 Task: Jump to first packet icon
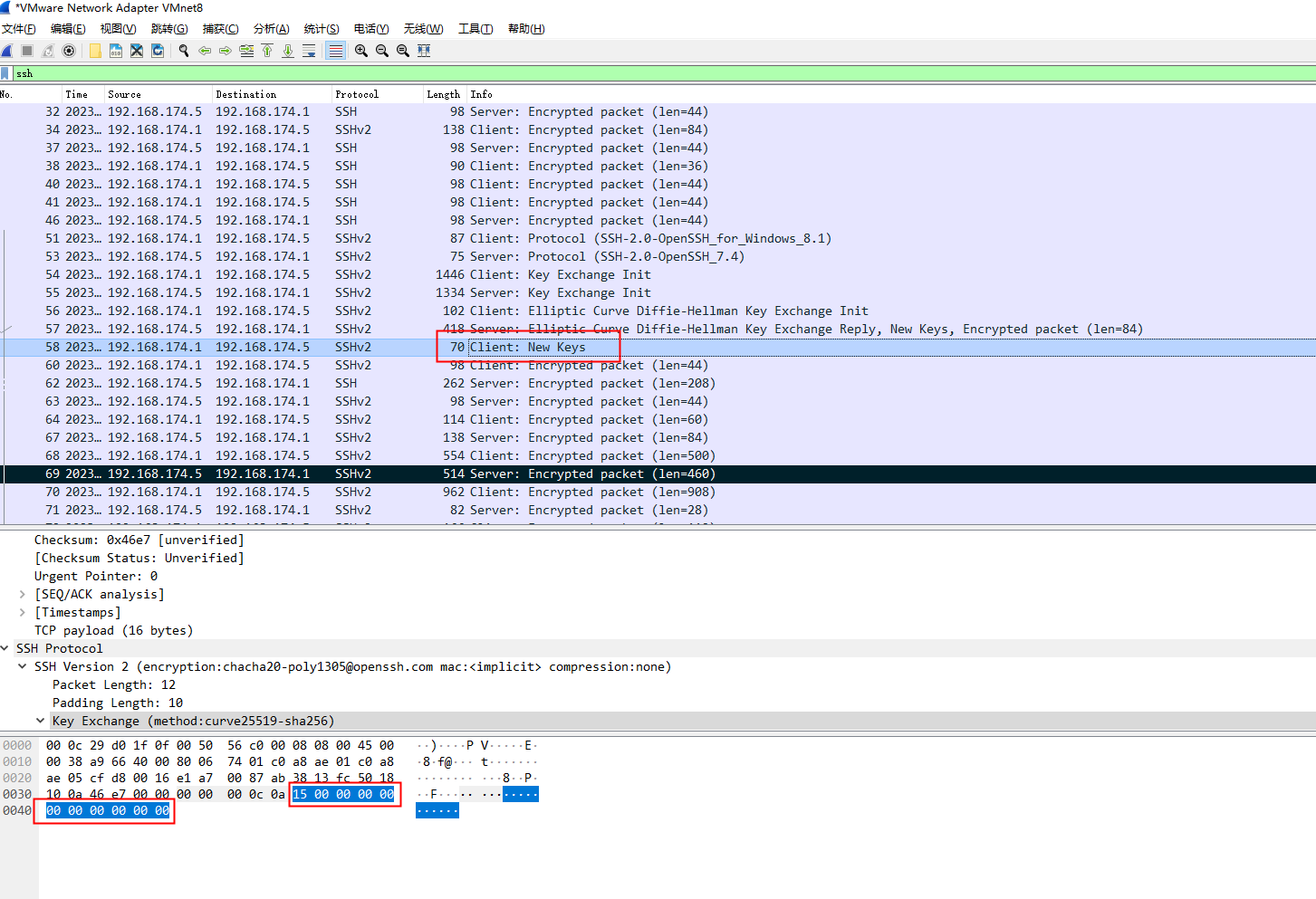(267, 51)
